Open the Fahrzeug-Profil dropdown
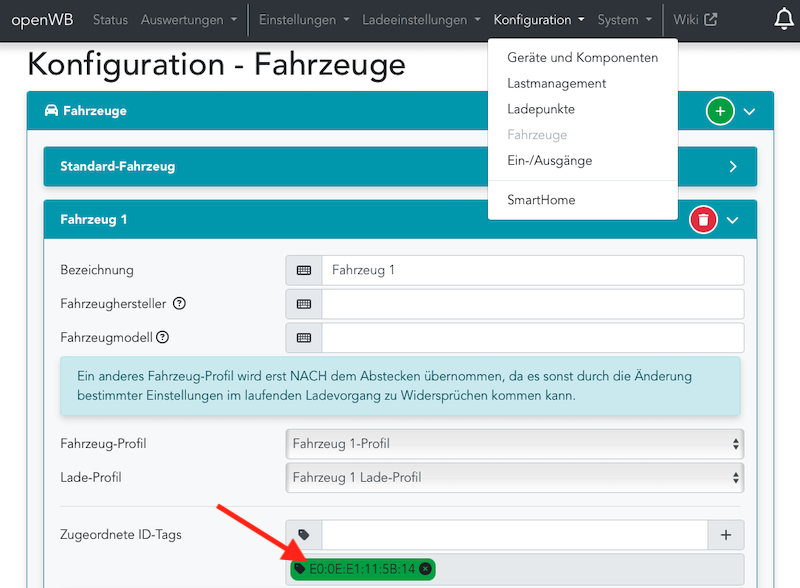This screenshot has width=800, height=588. pyautogui.click(x=515, y=444)
